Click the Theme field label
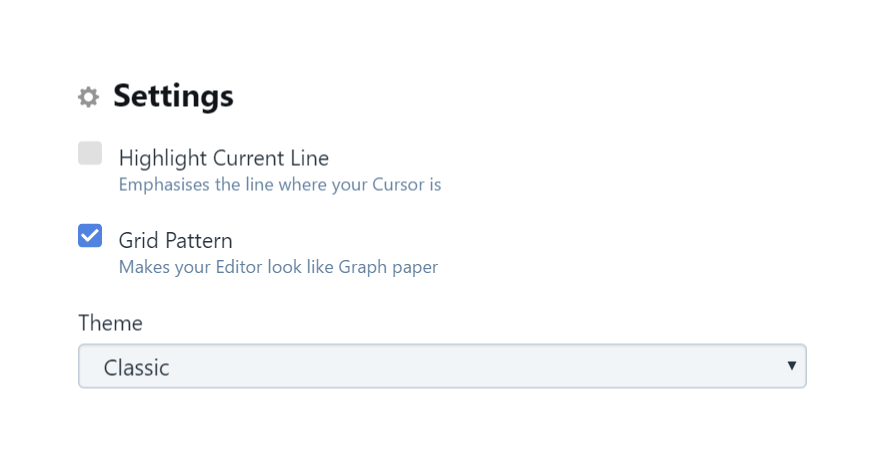Image resolution: width=887 pixels, height=468 pixels. click(x=110, y=323)
